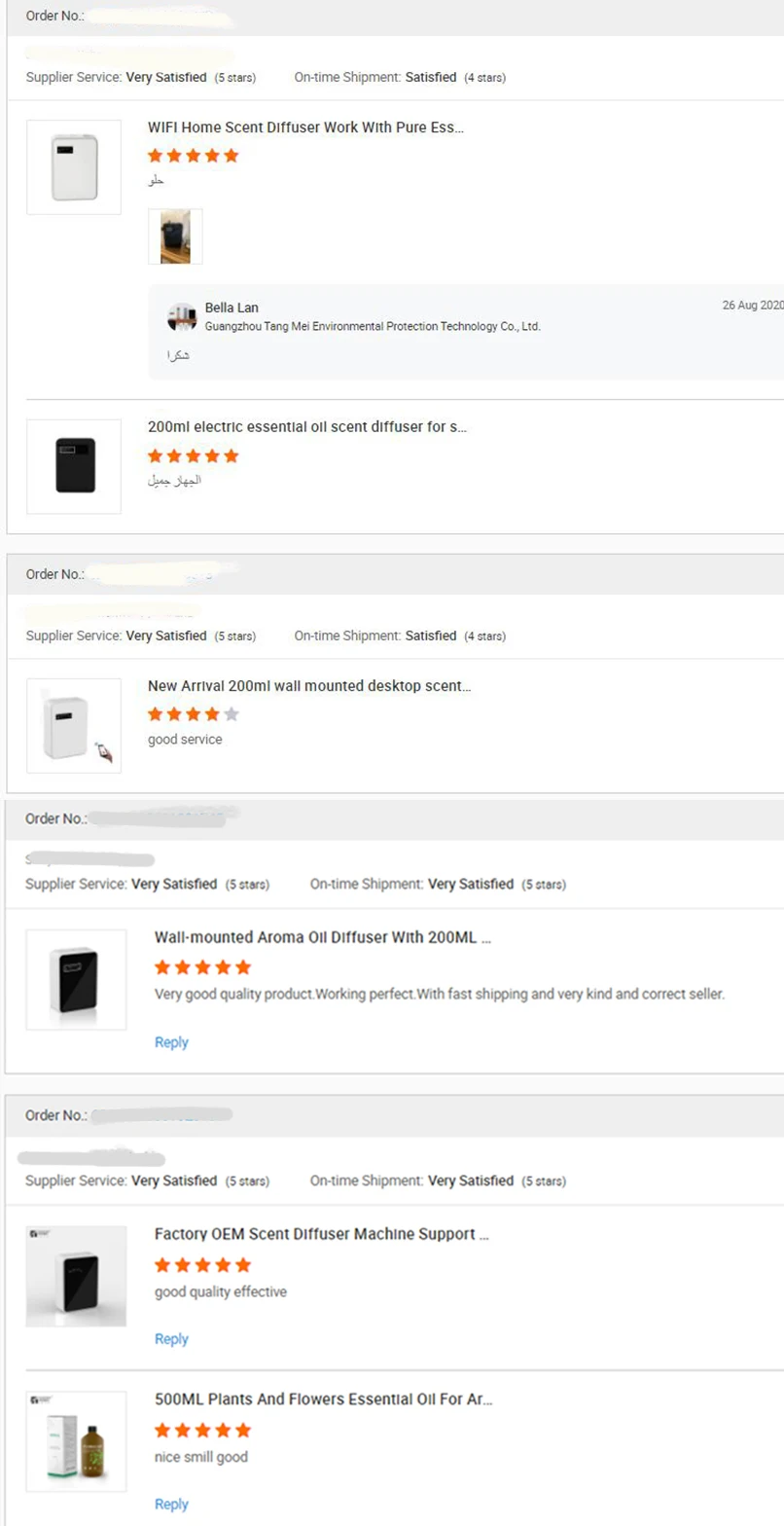Reply to the 'good quality effective' review

171,1339
